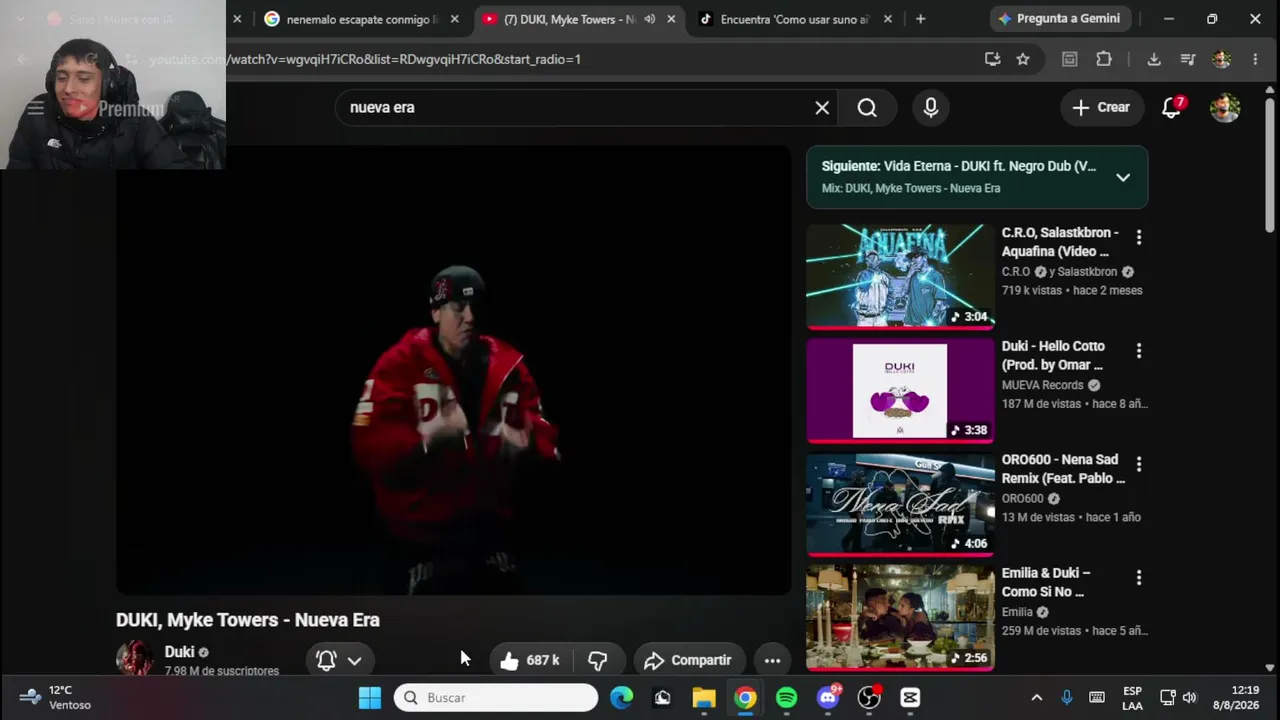1280x720 pixels.
Task: Open the Chrome profile avatar
Action: click(1221, 59)
